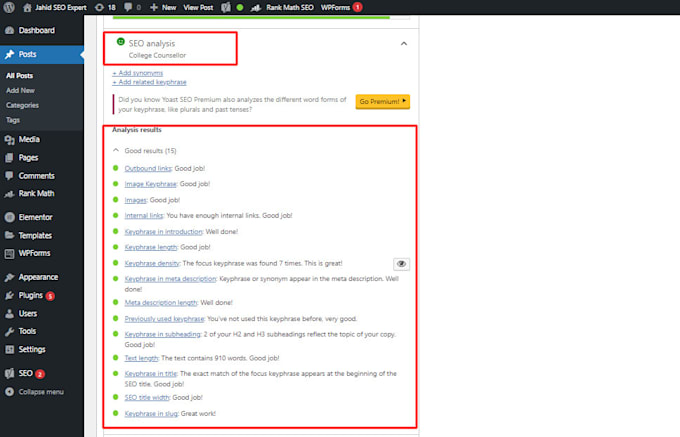Viewport: 680px width, 437px height.
Task: Toggle keyphrase density eye highlight button
Action: pos(401,264)
